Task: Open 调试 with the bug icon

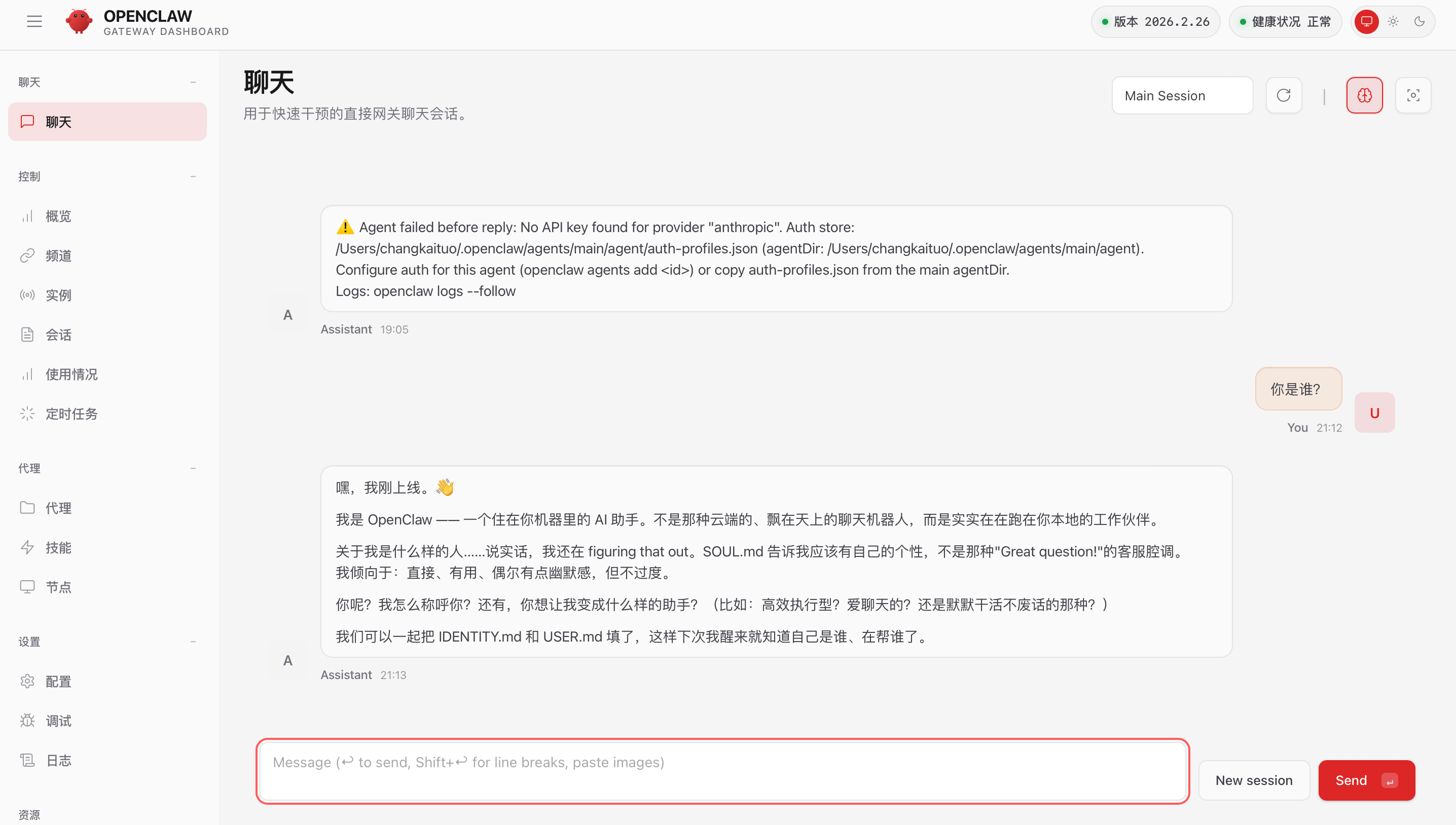Action: [x=58, y=721]
